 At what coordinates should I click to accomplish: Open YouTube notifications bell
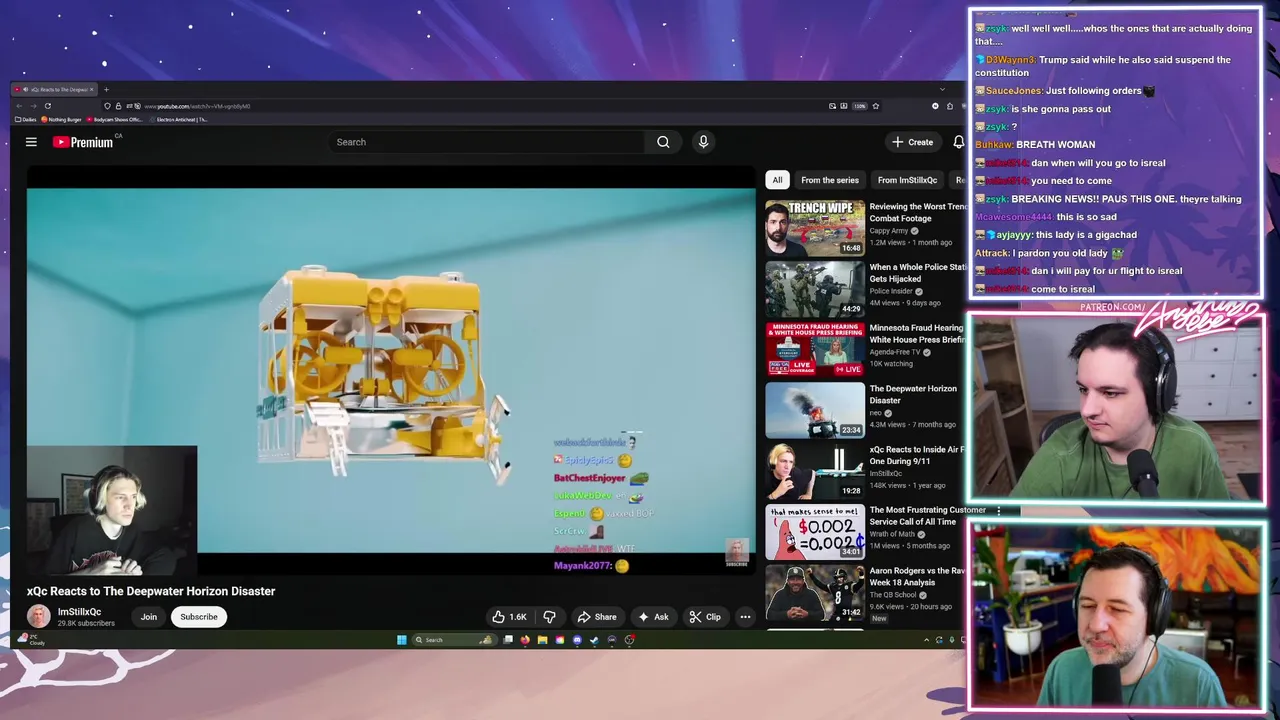point(959,142)
